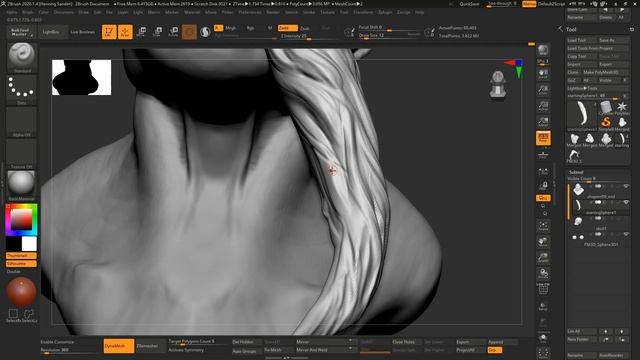The image size is (640, 360).
Task: Activate Draw mode button
Action: [125, 32]
